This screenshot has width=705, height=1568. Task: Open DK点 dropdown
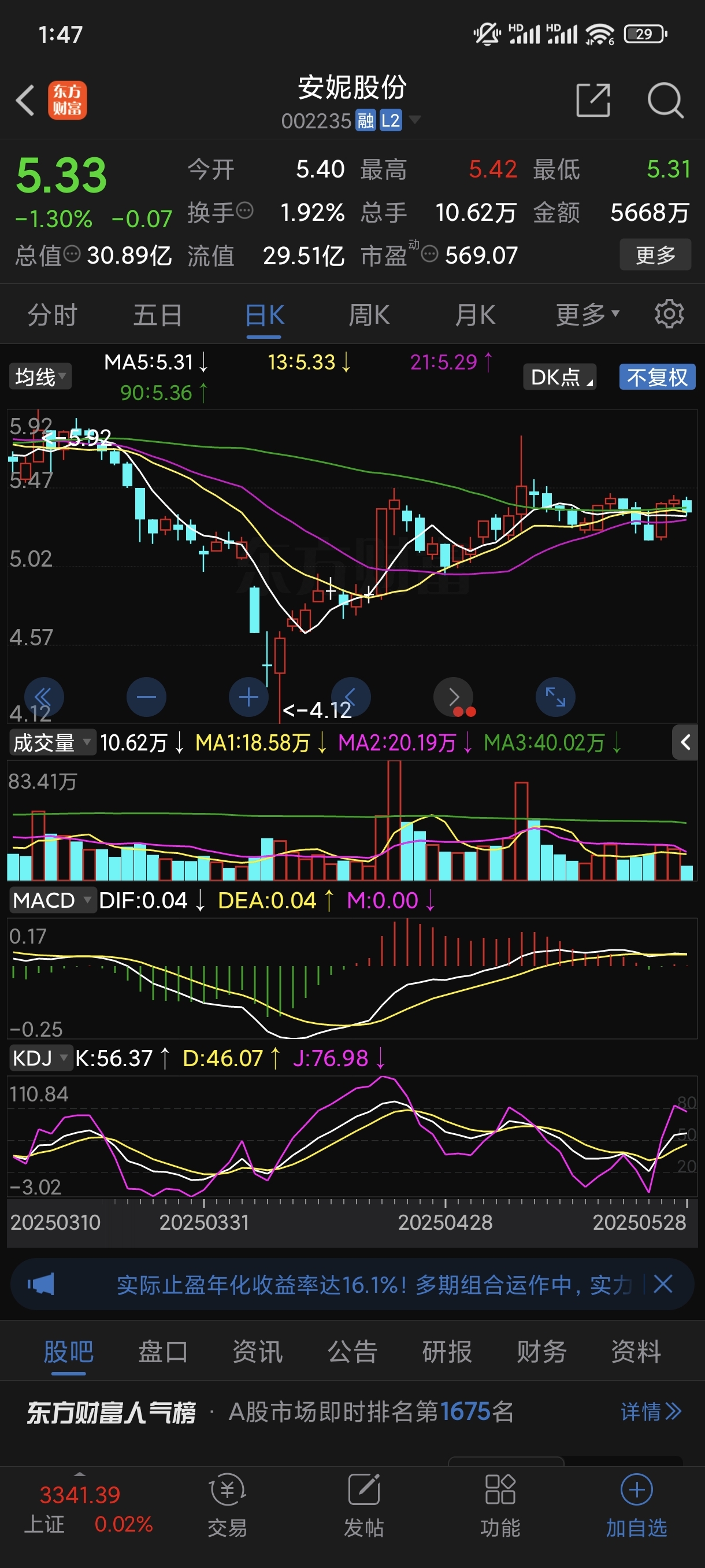(x=559, y=377)
